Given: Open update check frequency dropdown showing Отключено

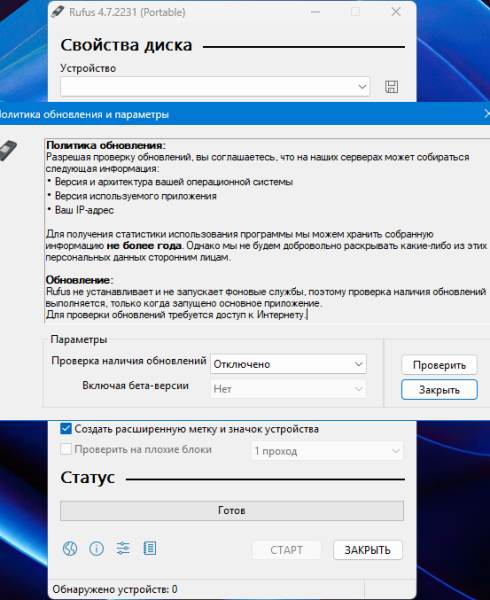Looking at the screenshot, I should (x=288, y=364).
